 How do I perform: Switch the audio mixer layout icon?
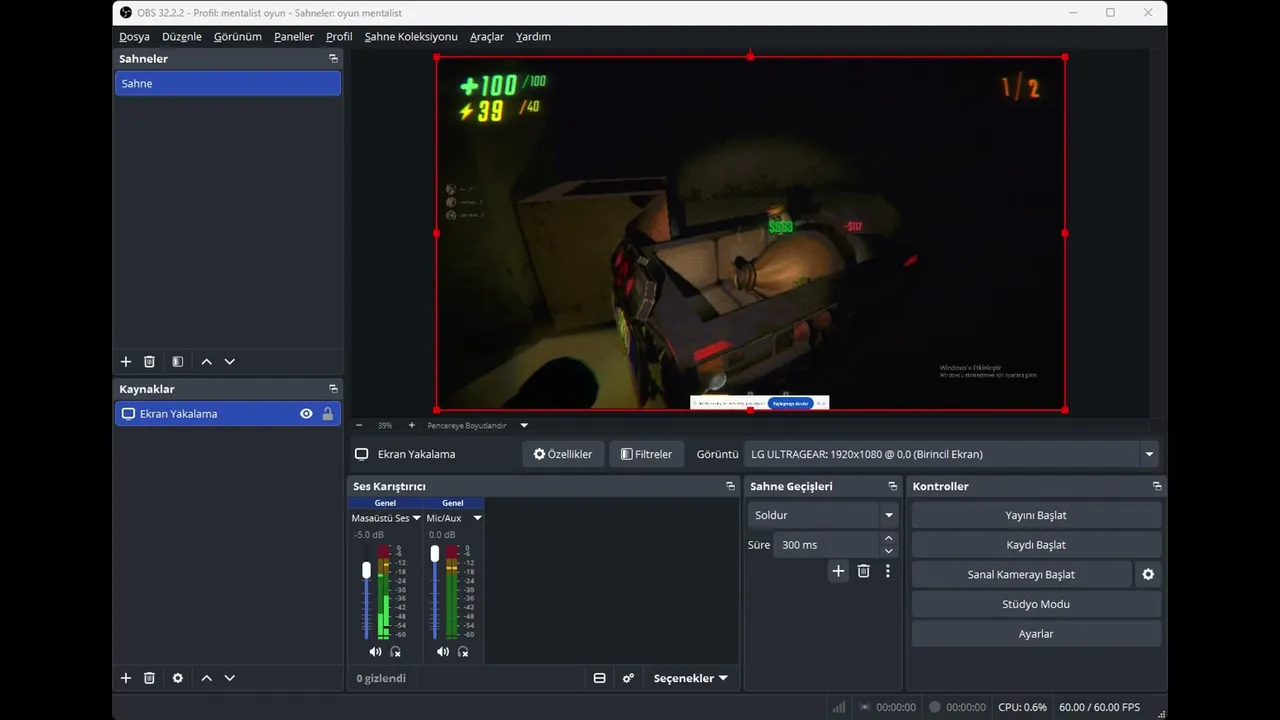[x=600, y=678]
